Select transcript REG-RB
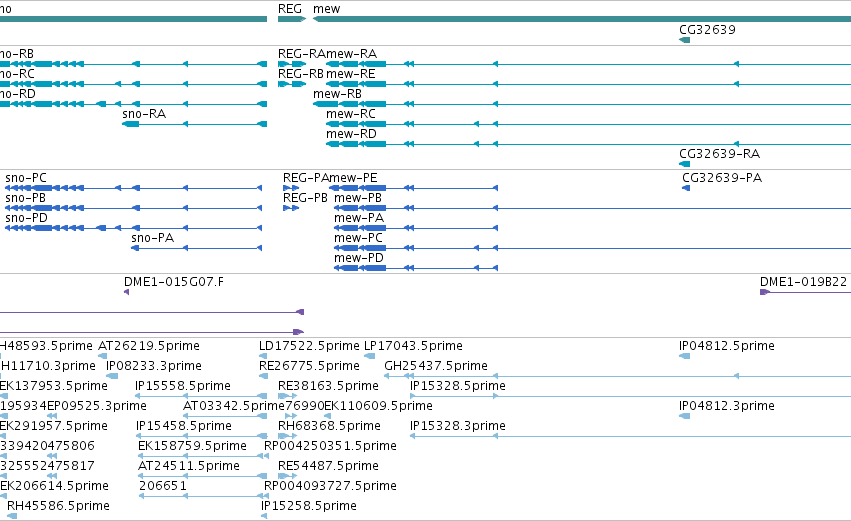The width and height of the screenshot is (851, 521). coord(301,74)
